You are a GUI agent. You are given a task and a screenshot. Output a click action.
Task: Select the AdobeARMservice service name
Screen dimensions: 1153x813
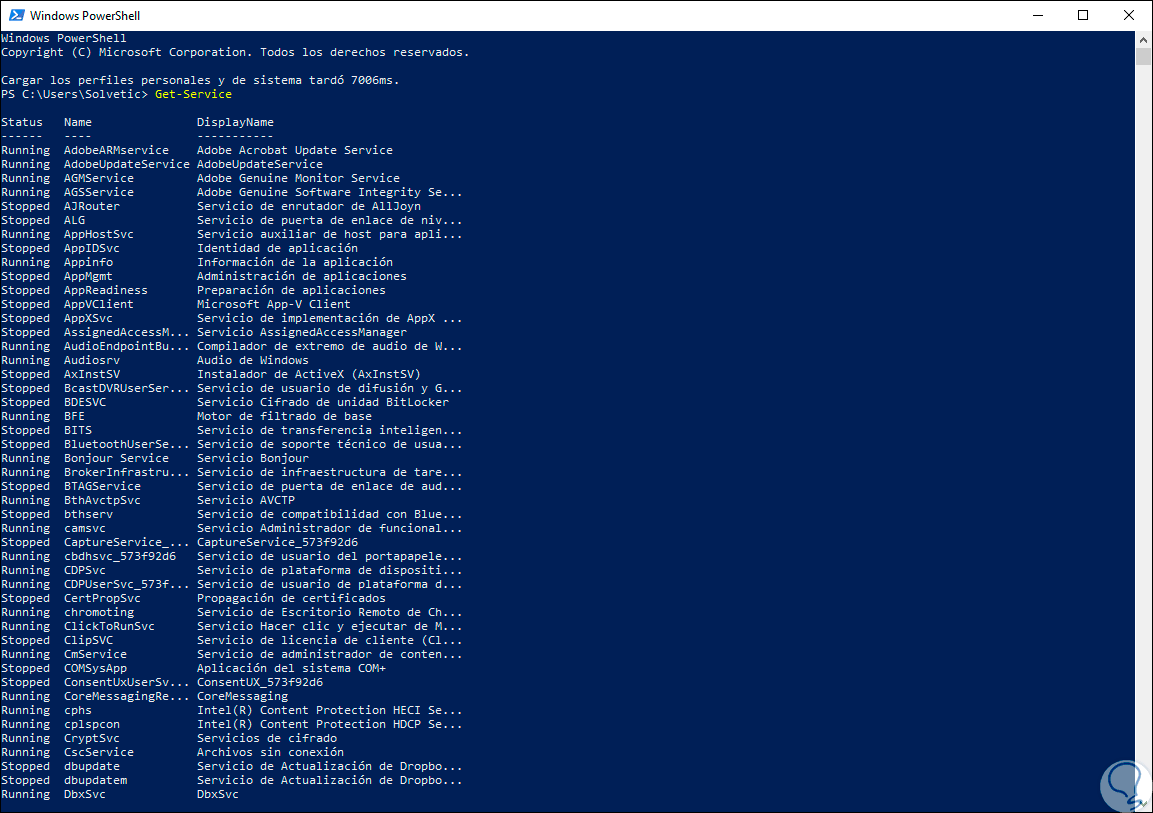[x=116, y=150]
